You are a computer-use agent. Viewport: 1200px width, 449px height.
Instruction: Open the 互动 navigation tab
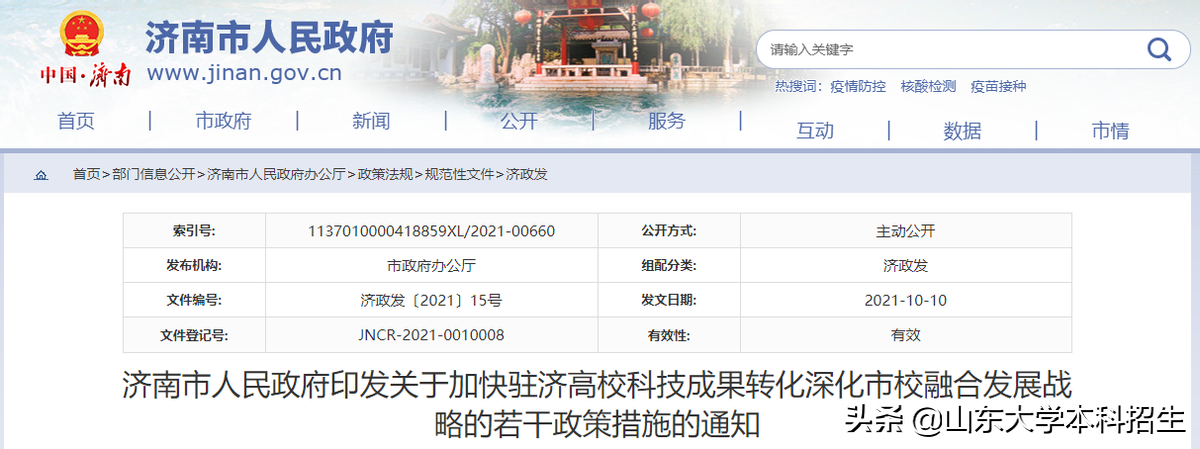[815, 130]
